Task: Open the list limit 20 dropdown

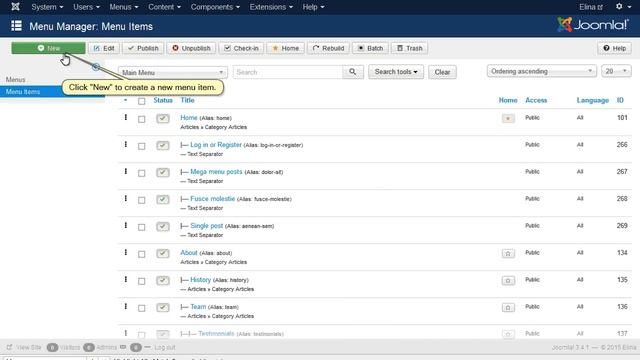Action: (616, 71)
